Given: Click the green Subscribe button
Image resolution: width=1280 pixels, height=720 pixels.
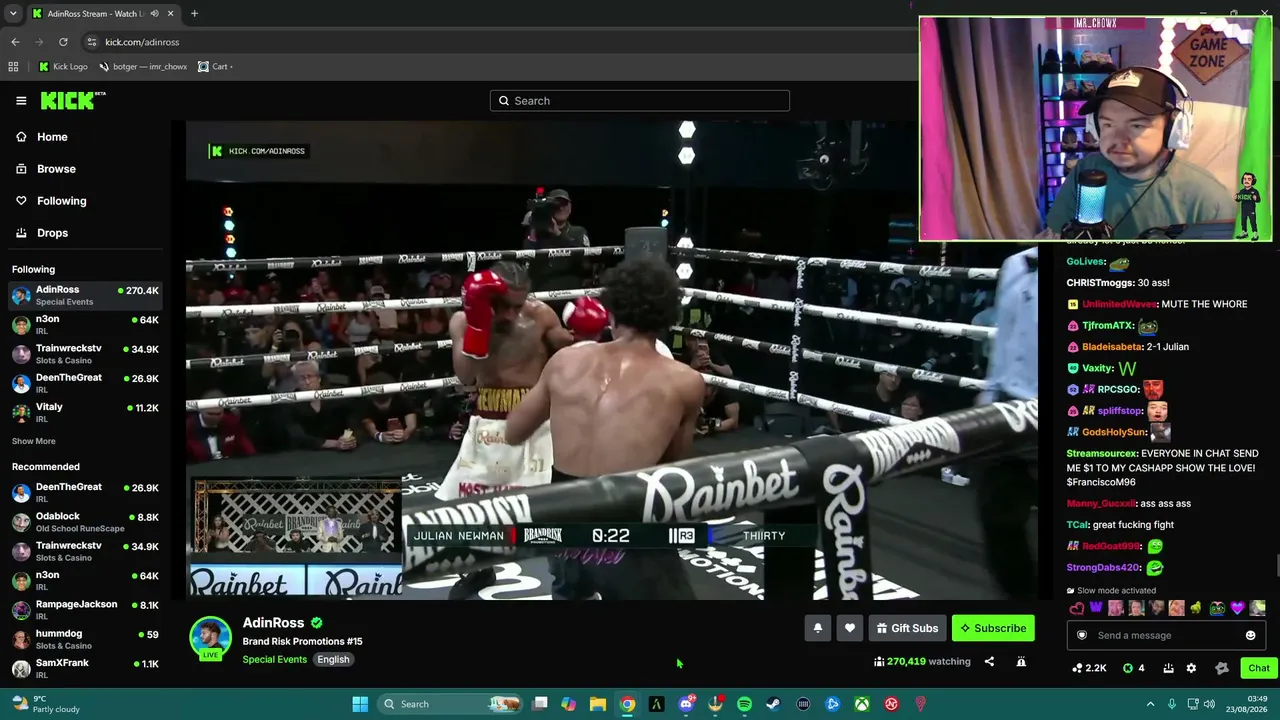Looking at the screenshot, I should tap(993, 628).
